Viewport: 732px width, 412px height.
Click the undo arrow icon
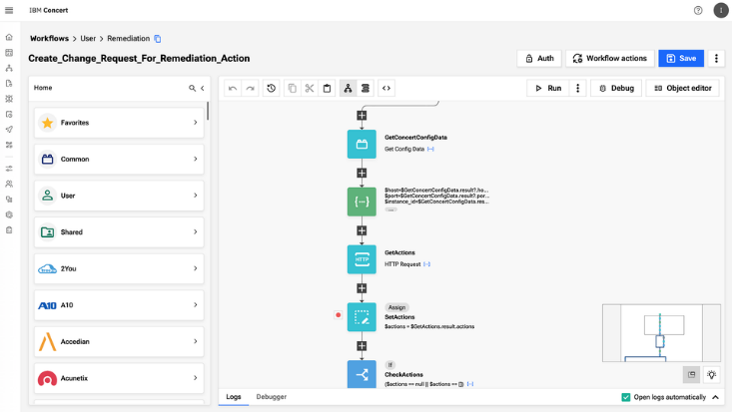point(233,88)
